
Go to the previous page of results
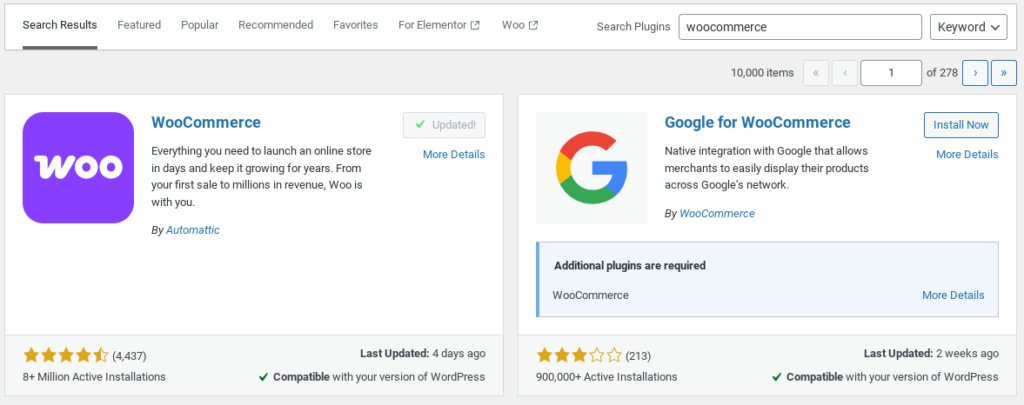pos(844,73)
